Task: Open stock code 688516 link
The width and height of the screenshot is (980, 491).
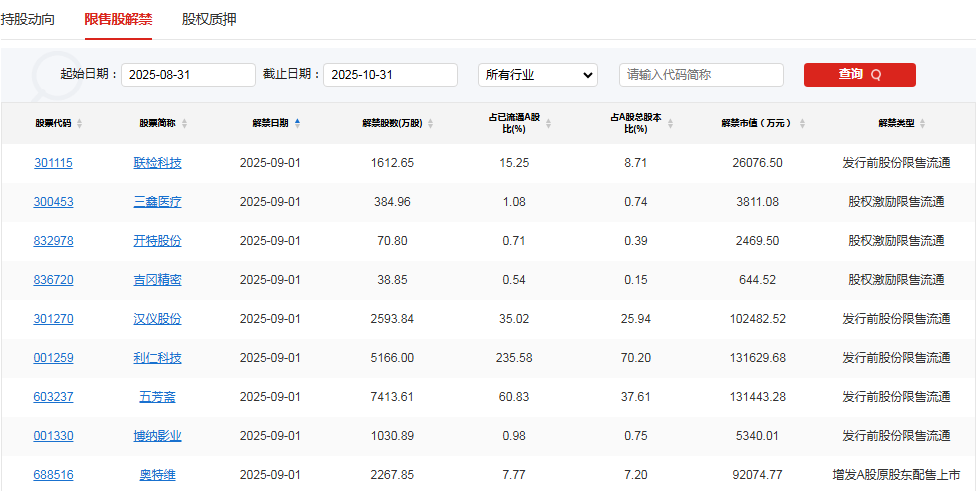Action: (53, 475)
